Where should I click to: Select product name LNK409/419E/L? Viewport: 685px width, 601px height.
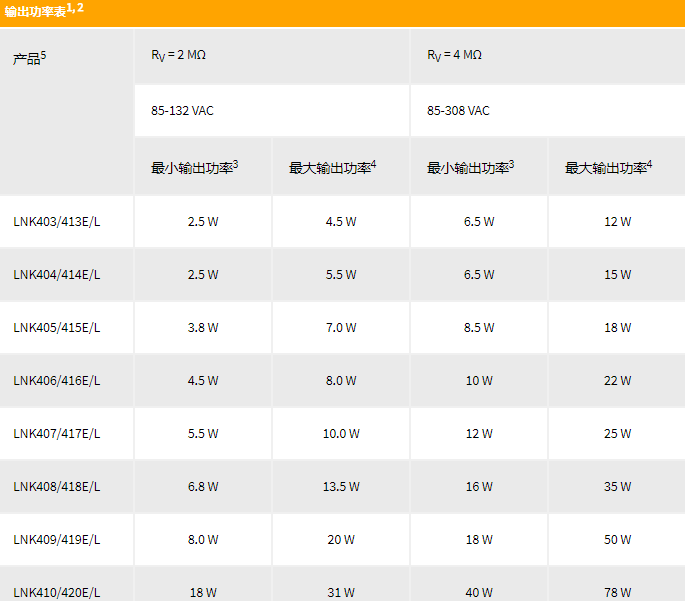click(x=57, y=539)
